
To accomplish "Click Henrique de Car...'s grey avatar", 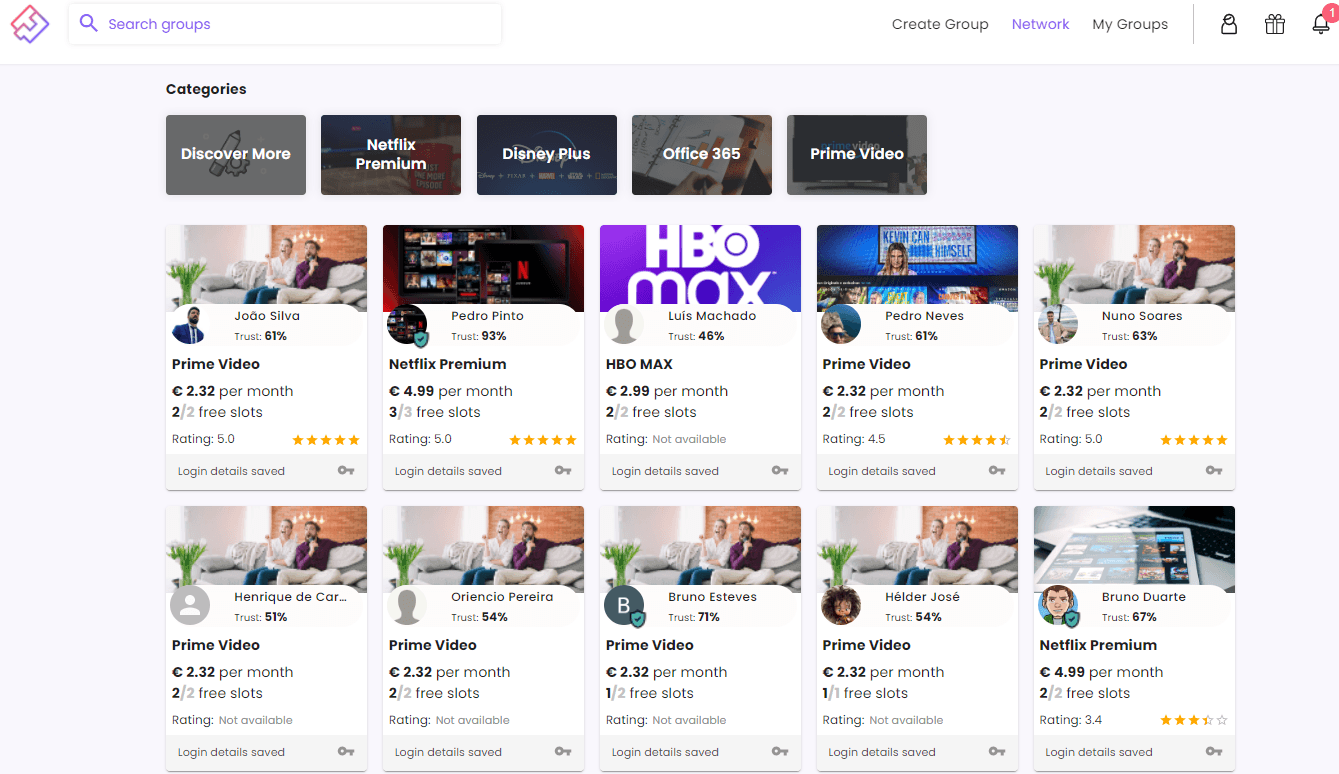I will pyautogui.click(x=190, y=606).
